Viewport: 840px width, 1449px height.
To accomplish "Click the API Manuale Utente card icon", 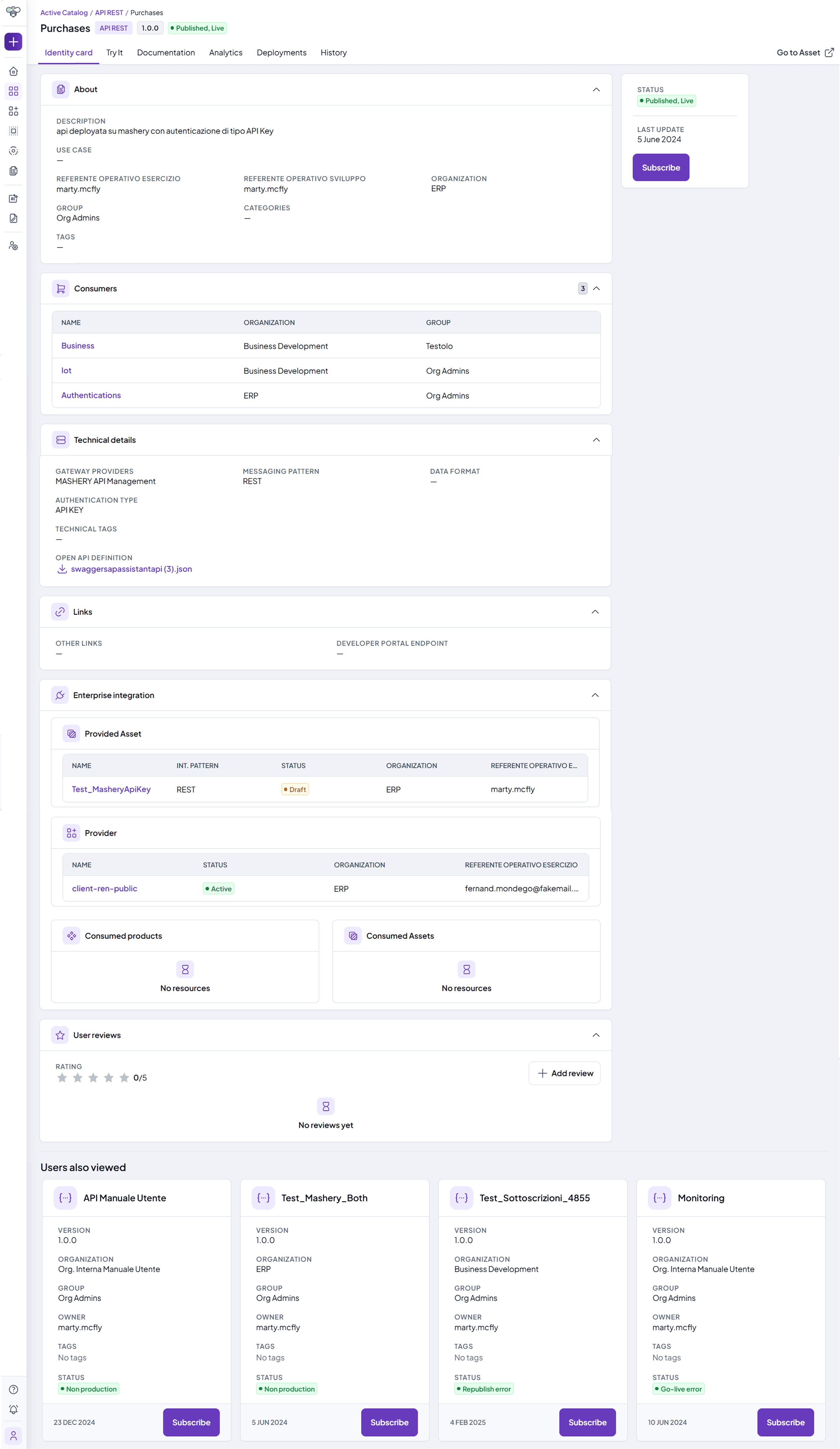I will point(66,1198).
